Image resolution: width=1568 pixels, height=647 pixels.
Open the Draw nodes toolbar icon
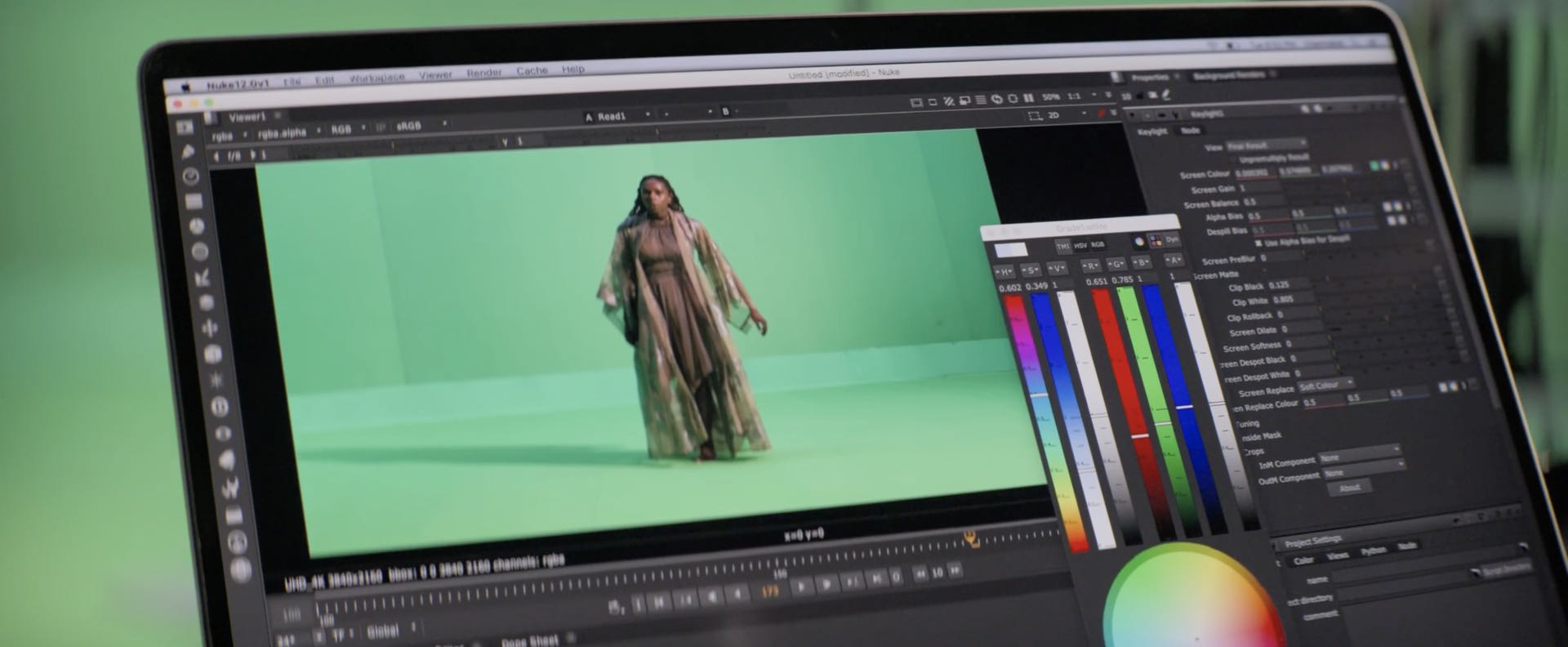189,152
